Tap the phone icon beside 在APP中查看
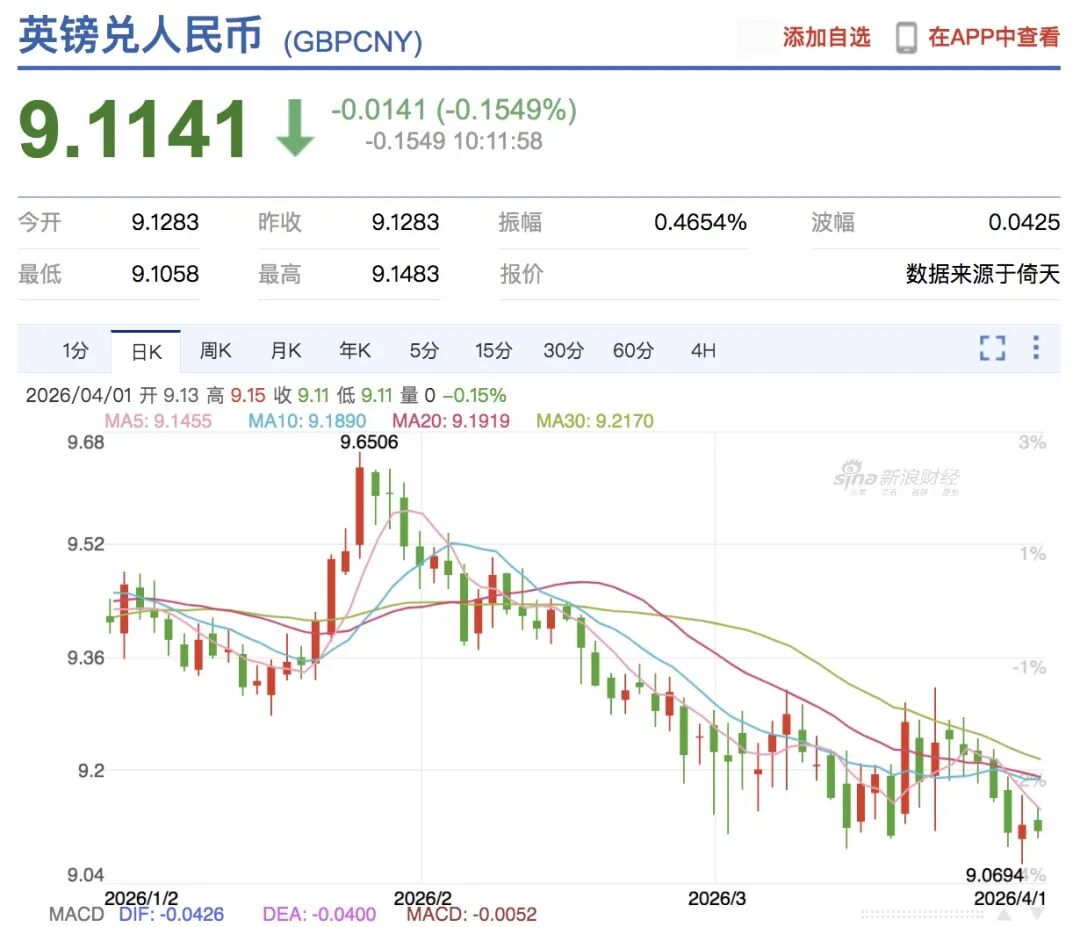Image resolution: width=1080 pixels, height=927 pixels. (906, 37)
